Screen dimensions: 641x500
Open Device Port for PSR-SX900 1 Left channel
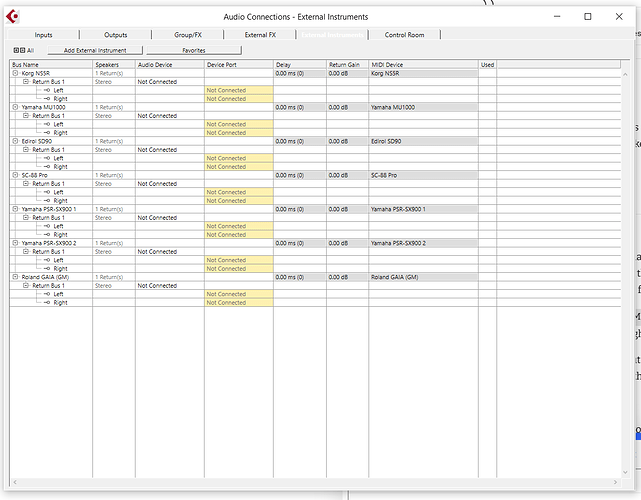[239, 226]
